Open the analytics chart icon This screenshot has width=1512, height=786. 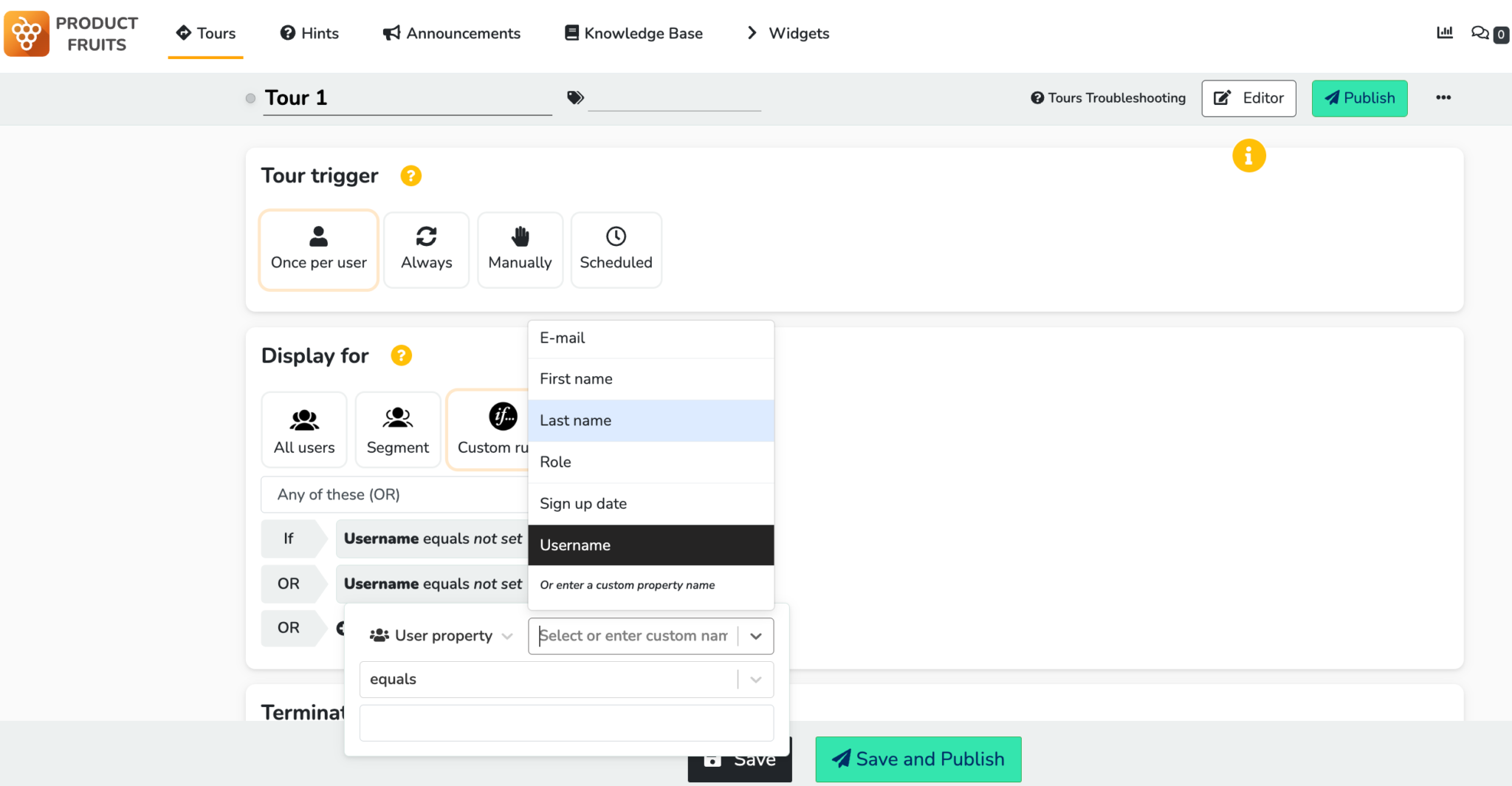click(1444, 33)
